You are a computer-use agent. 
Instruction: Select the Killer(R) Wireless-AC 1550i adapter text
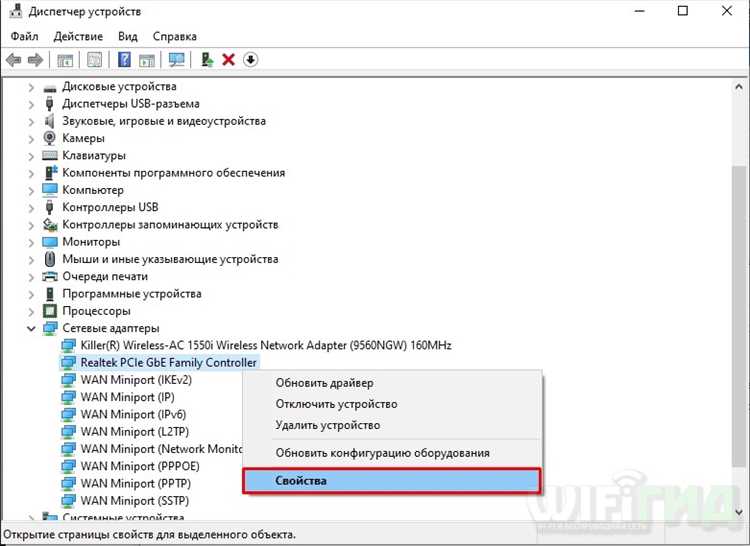tap(266, 345)
